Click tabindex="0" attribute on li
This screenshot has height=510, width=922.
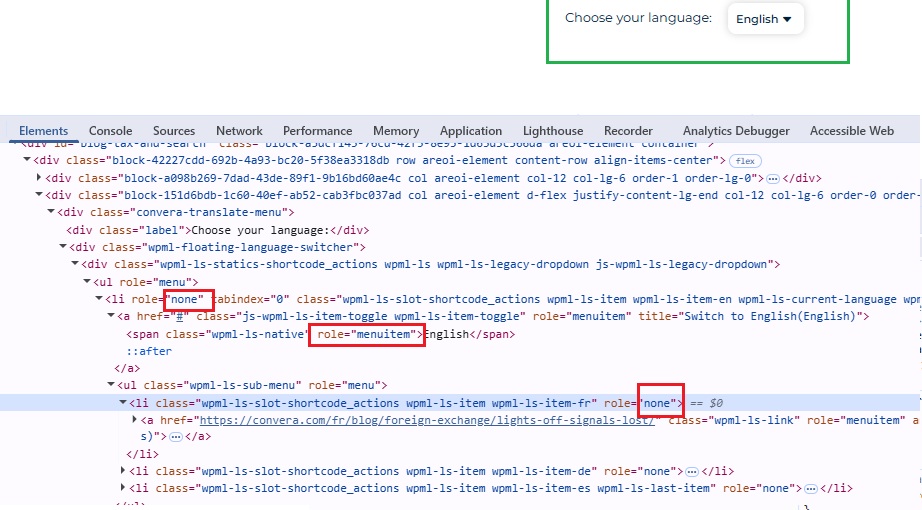[250, 299]
